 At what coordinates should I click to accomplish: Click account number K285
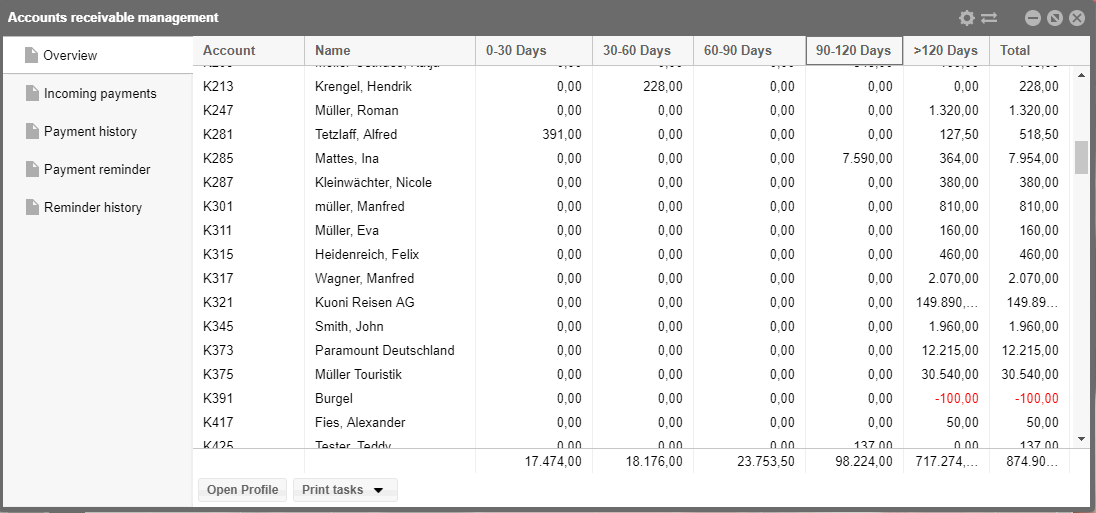(218, 159)
